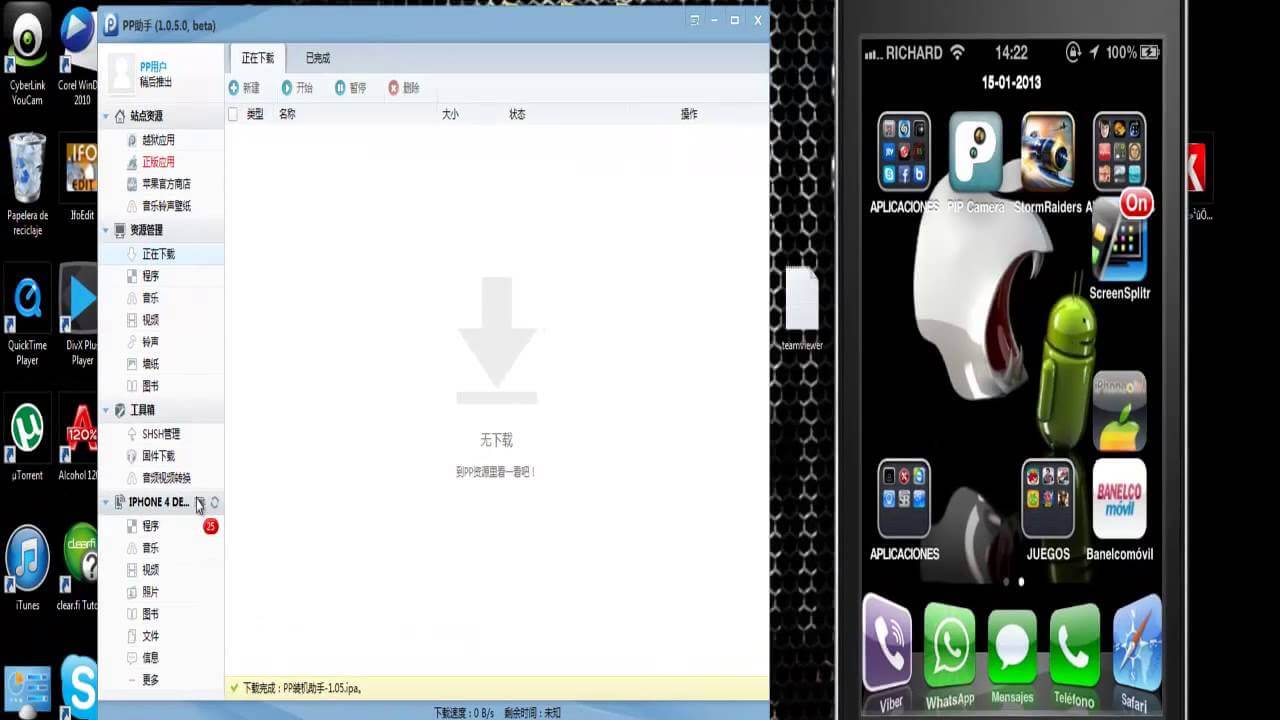Collapse the 资源管理 section
This screenshot has height=720, width=1280.
pyautogui.click(x=105, y=230)
